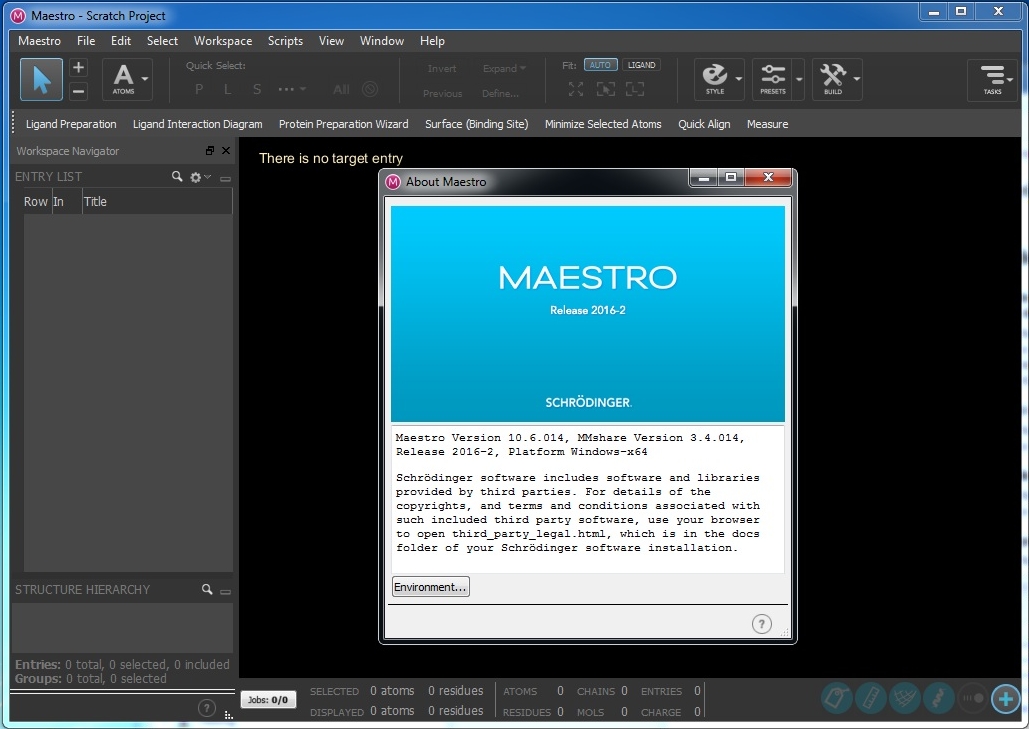Click the fit-to-all expand arrows icon
The image size is (1029, 729).
tap(576, 89)
